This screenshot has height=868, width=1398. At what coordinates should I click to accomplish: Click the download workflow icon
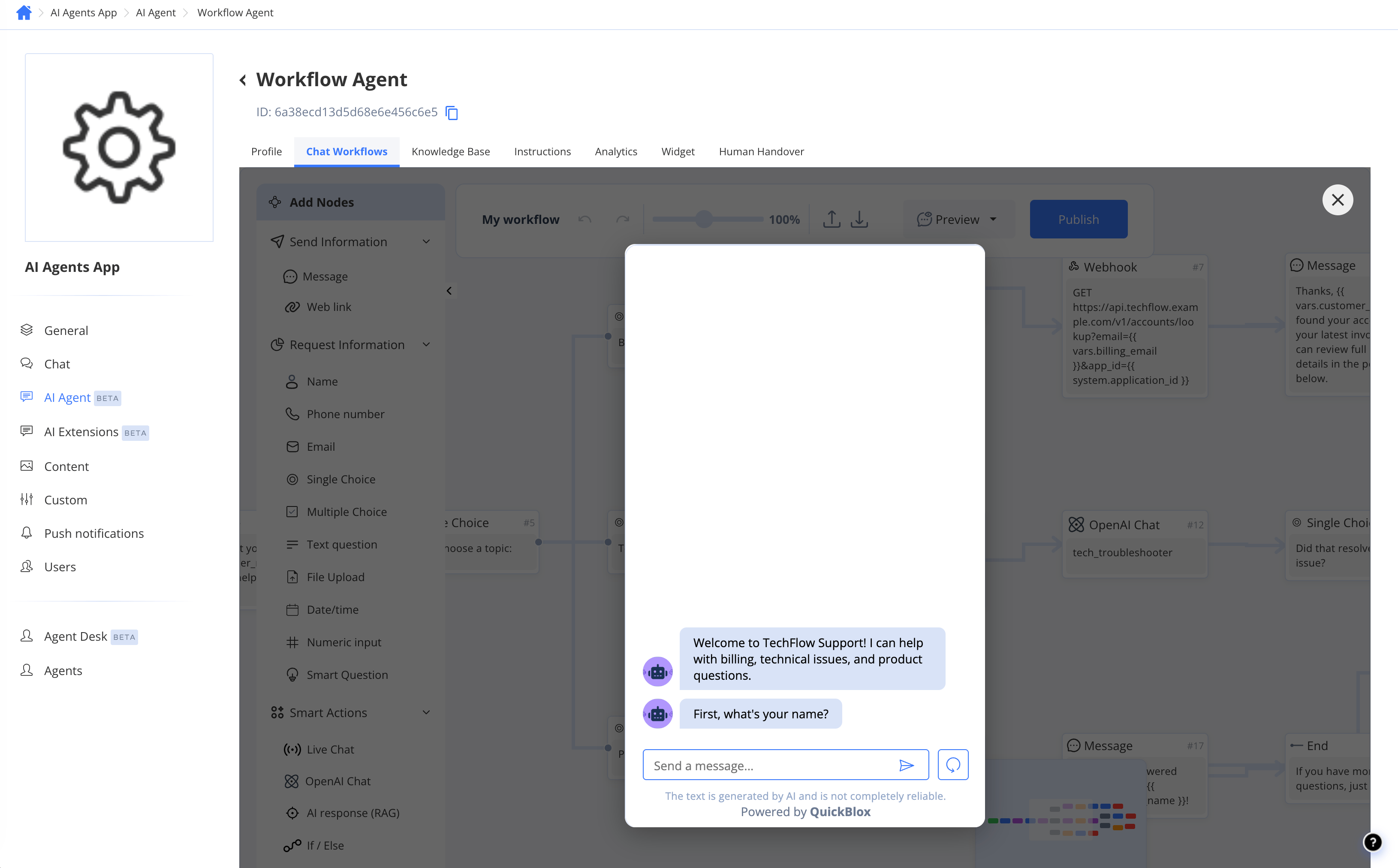859,219
